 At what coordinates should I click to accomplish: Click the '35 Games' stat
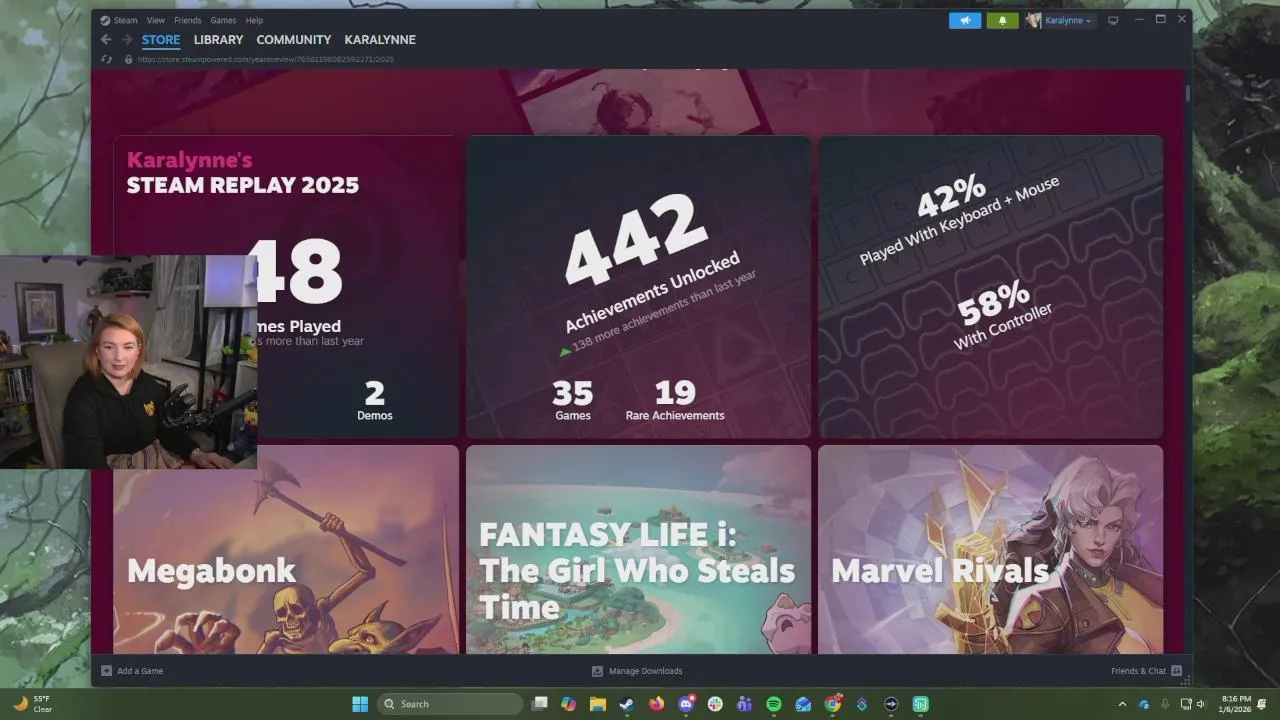(x=573, y=400)
